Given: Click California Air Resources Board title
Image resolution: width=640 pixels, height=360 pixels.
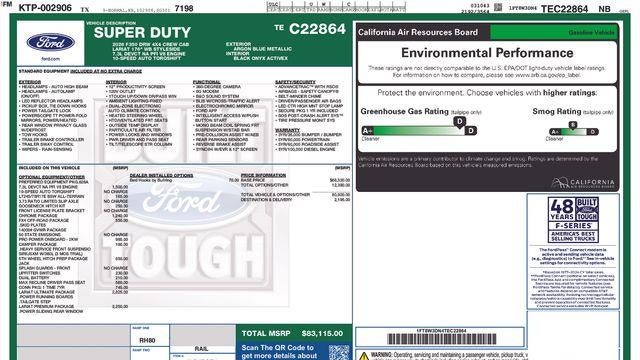Looking at the screenshot, I should click(418, 32).
